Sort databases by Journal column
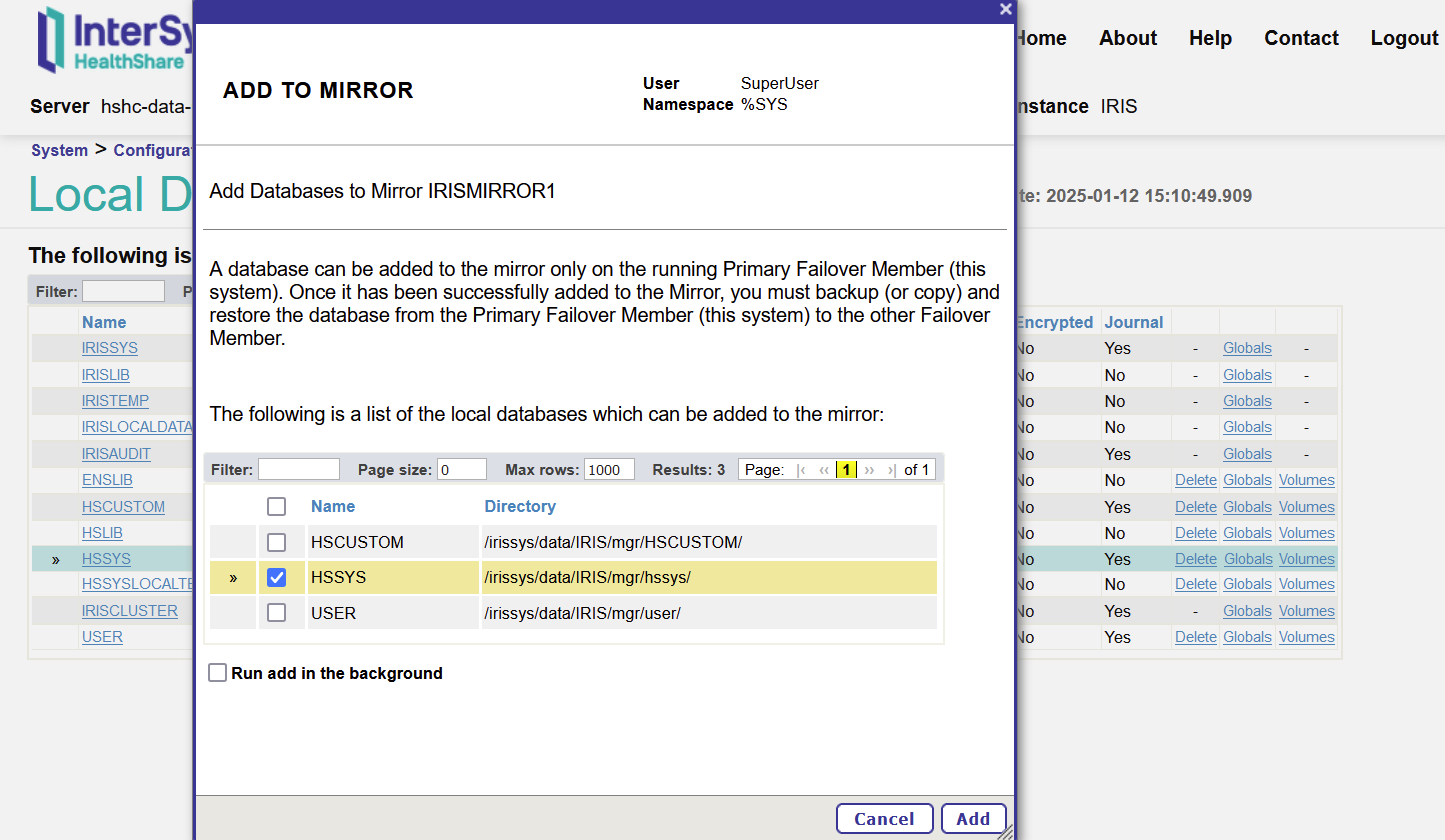 [x=1133, y=322]
